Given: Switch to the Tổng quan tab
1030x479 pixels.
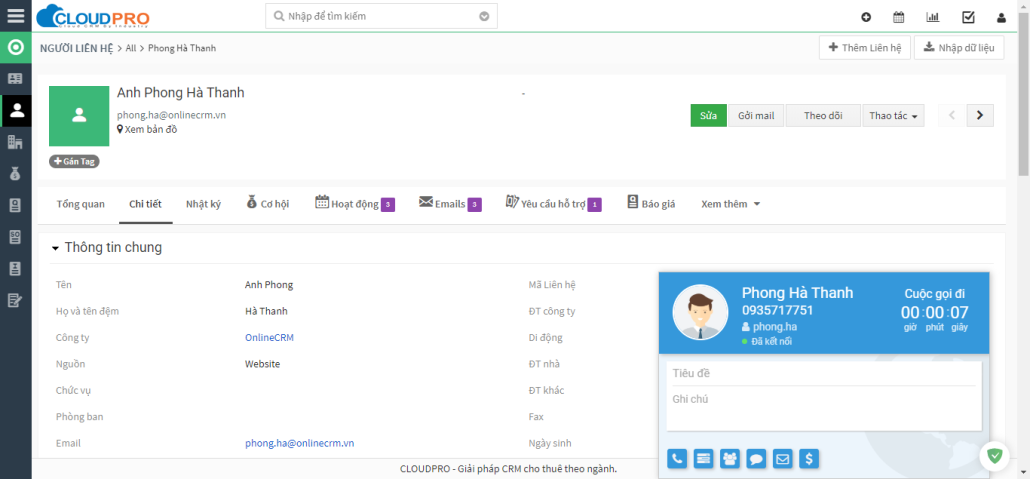Looking at the screenshot, I should [81, 204].
